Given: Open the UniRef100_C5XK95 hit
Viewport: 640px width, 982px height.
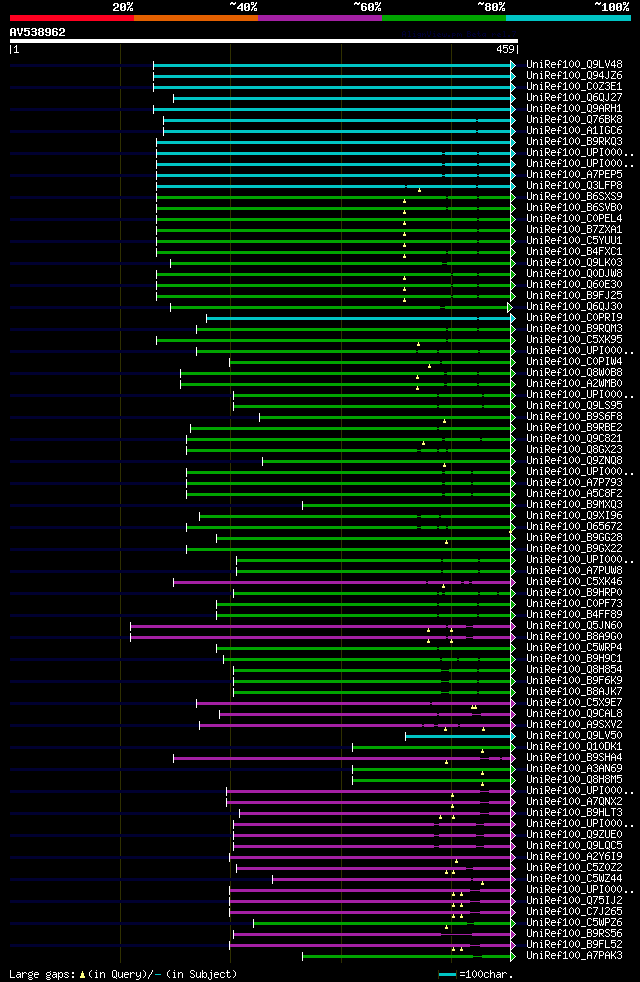Looking at the screenshot, I should 574,339.
